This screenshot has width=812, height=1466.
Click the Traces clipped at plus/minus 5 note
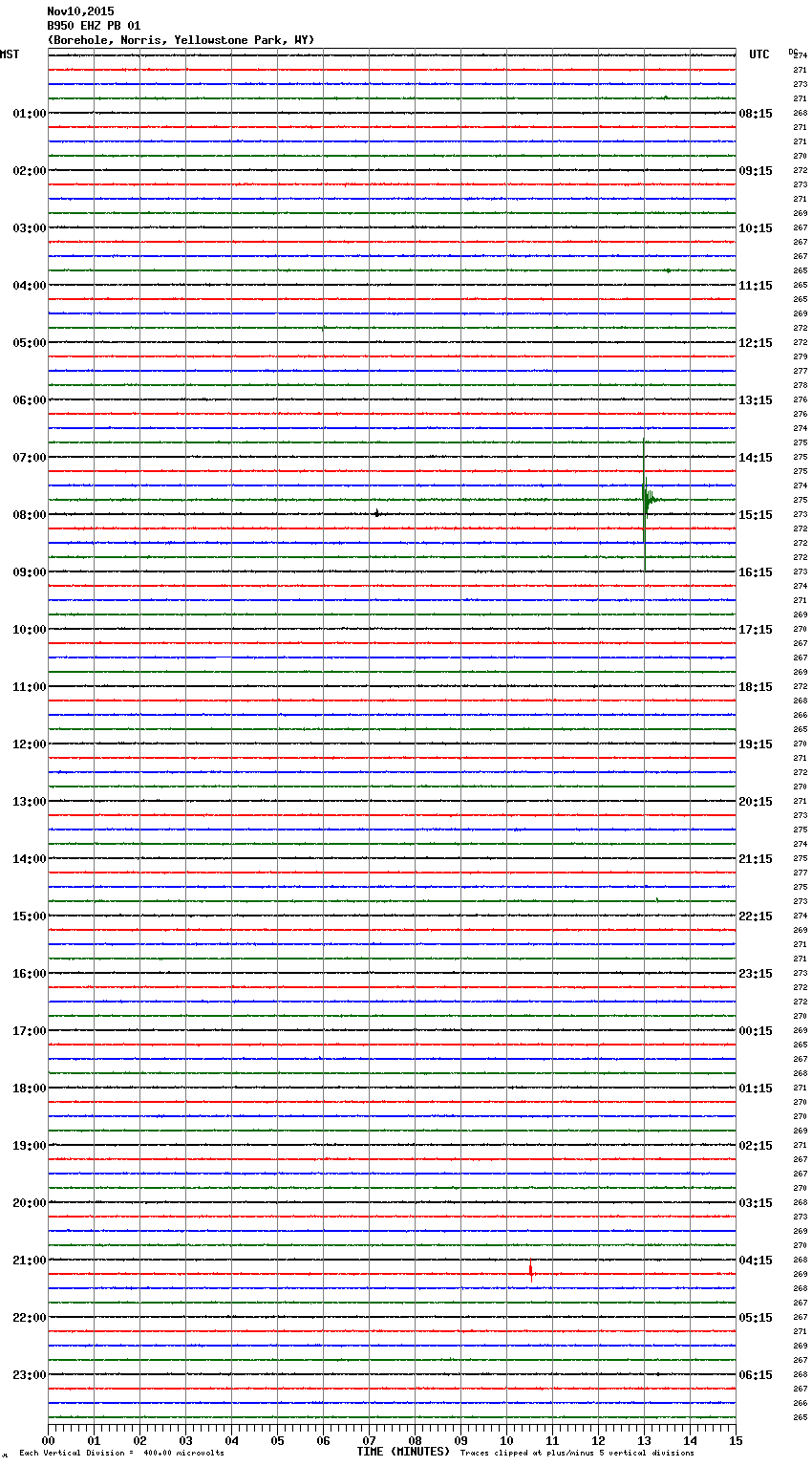[x=577, y=1453]
